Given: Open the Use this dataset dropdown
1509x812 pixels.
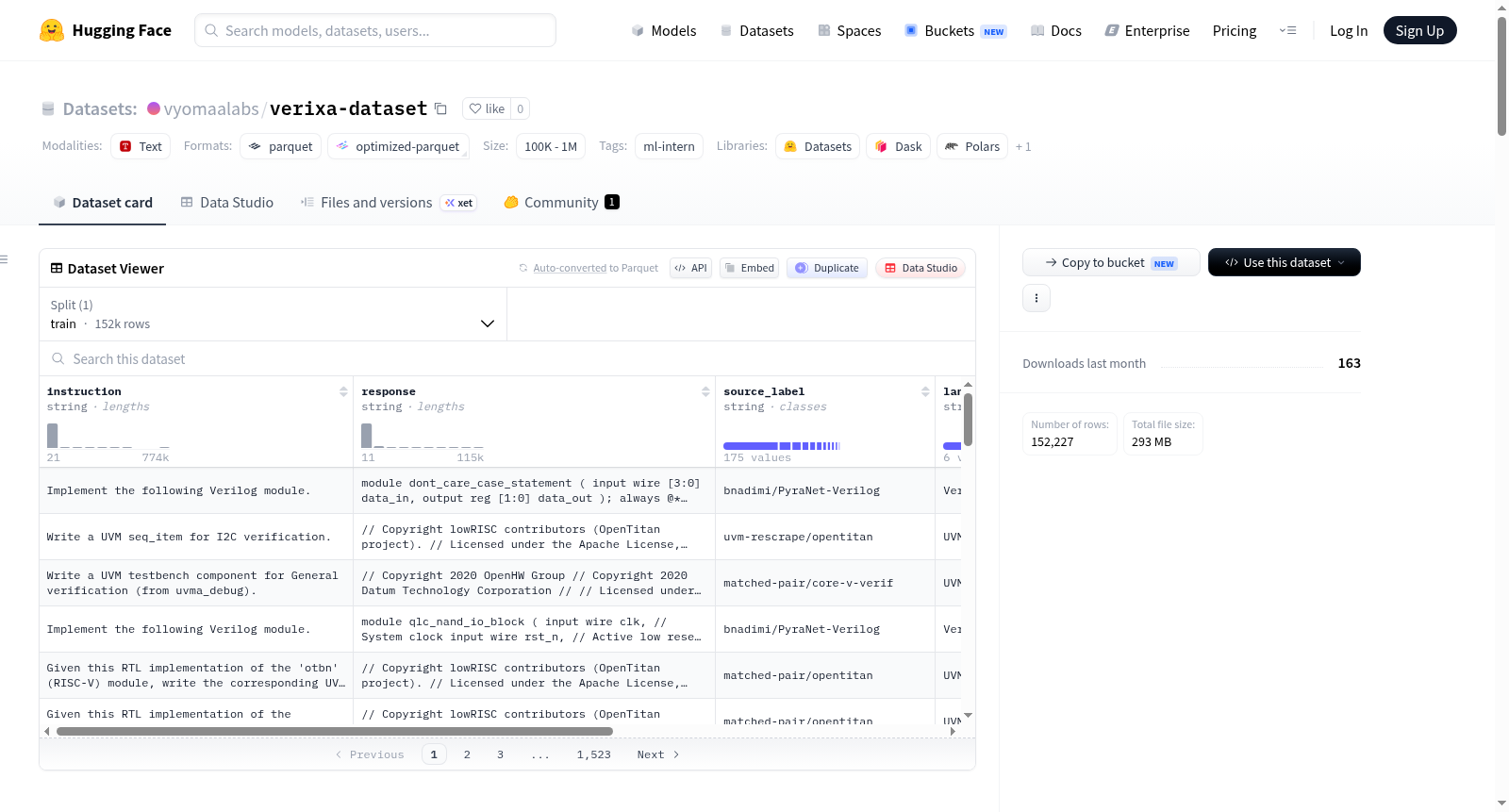Looking at the screenshot, I should 1285,262.
